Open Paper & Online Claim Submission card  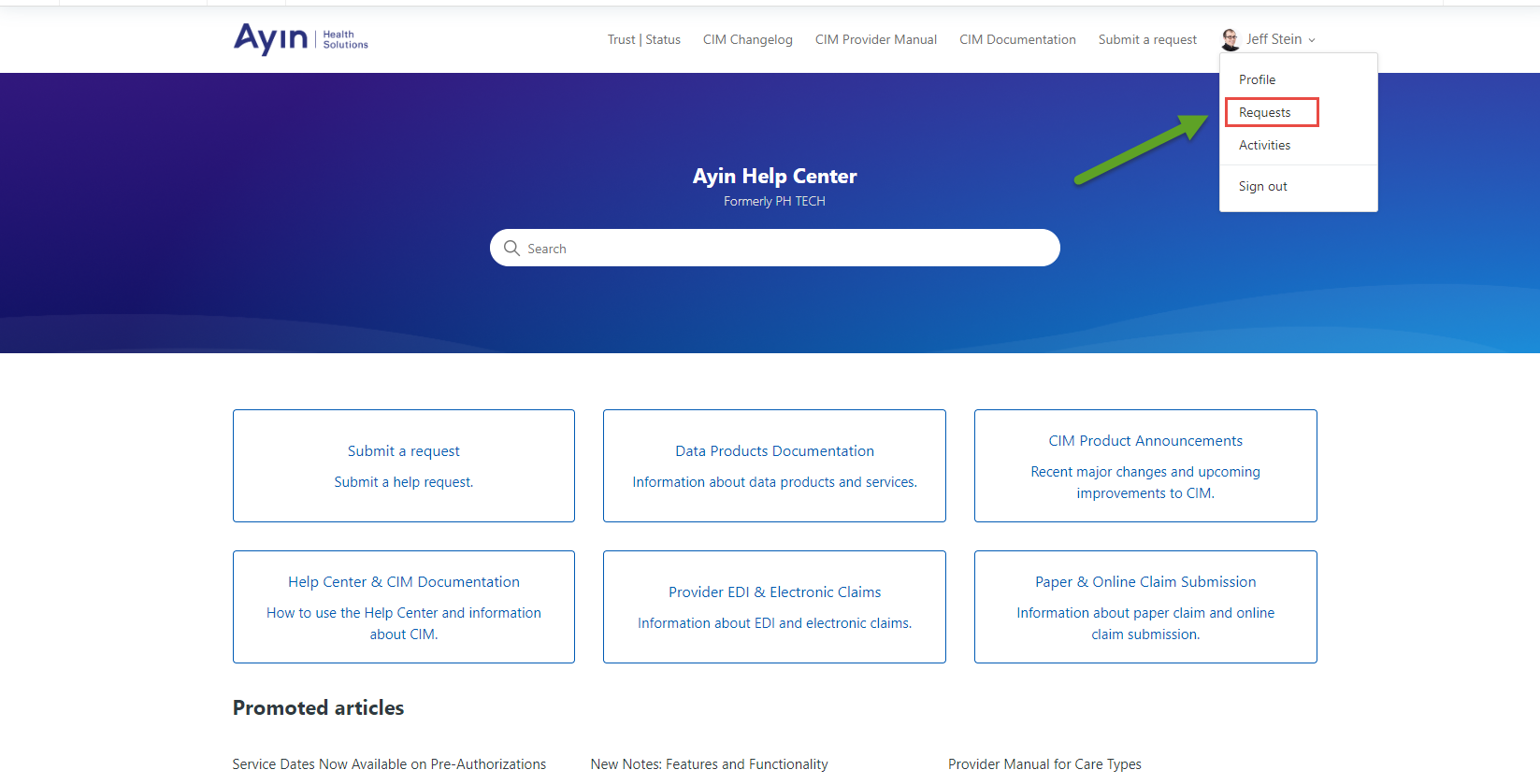click(x=1145, y=606)
